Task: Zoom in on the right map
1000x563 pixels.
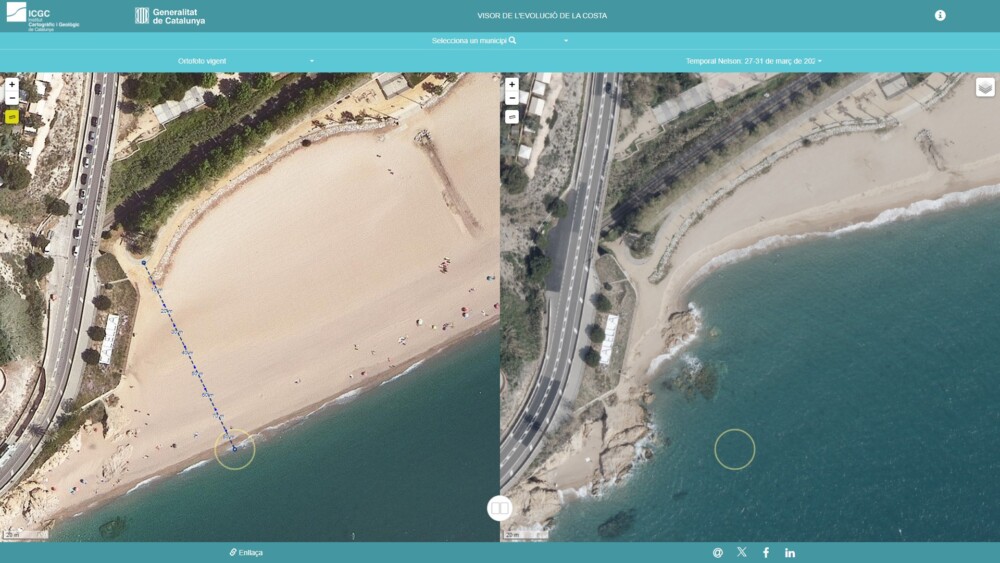Action: [512, 85]
